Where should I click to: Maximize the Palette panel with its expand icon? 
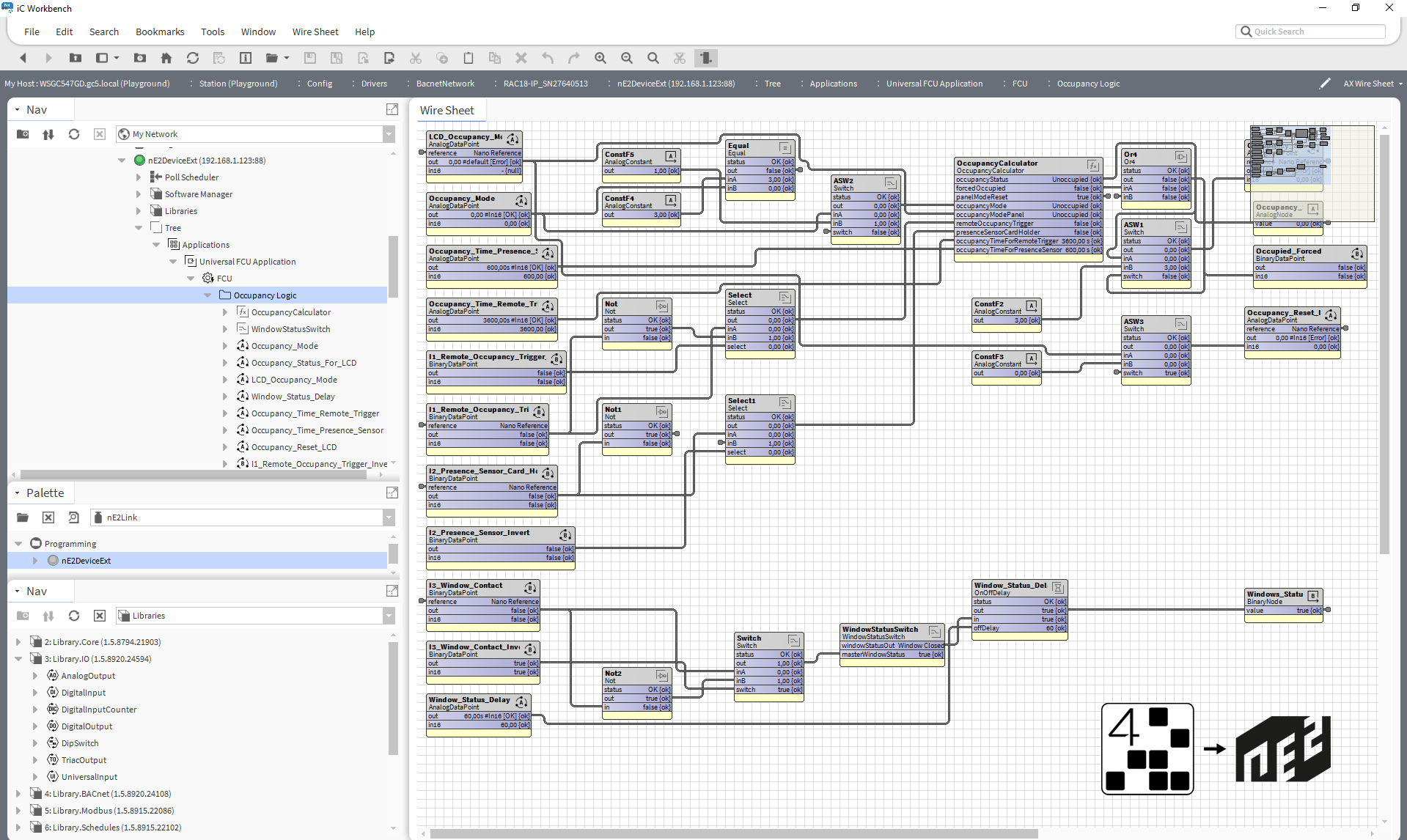[392, 493]
